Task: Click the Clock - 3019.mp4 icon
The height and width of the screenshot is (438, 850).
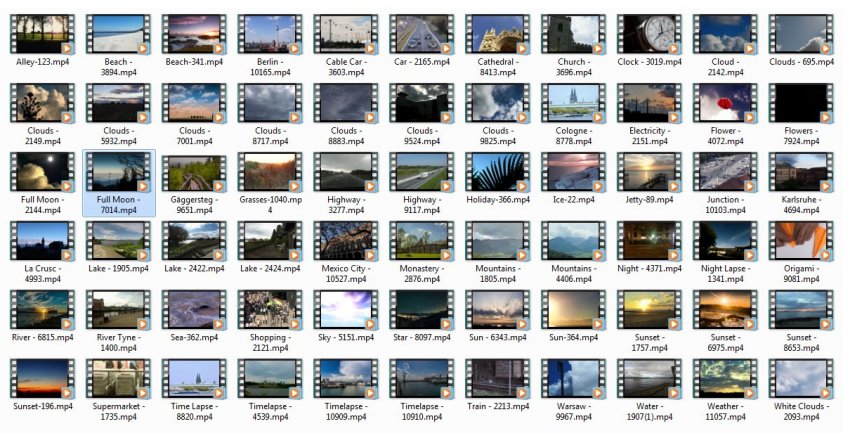Action: click(649, 35)
